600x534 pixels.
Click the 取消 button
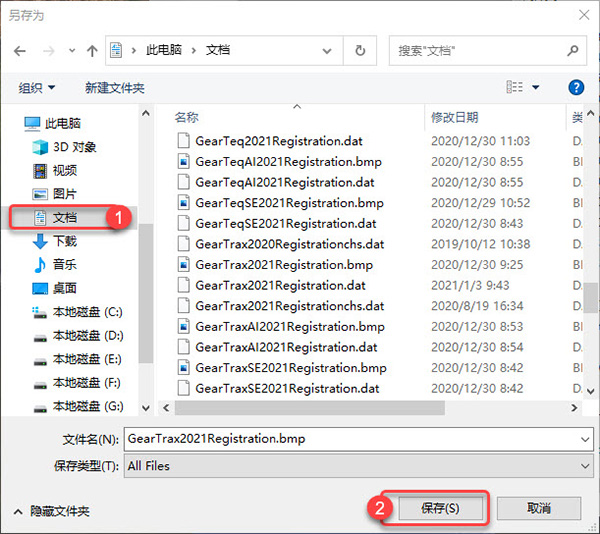(538, 508)
